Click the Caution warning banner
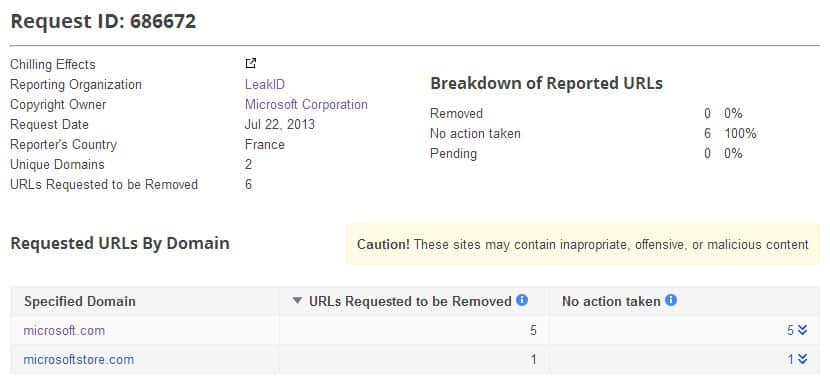The image size is (830, 381). pos(583,244)
